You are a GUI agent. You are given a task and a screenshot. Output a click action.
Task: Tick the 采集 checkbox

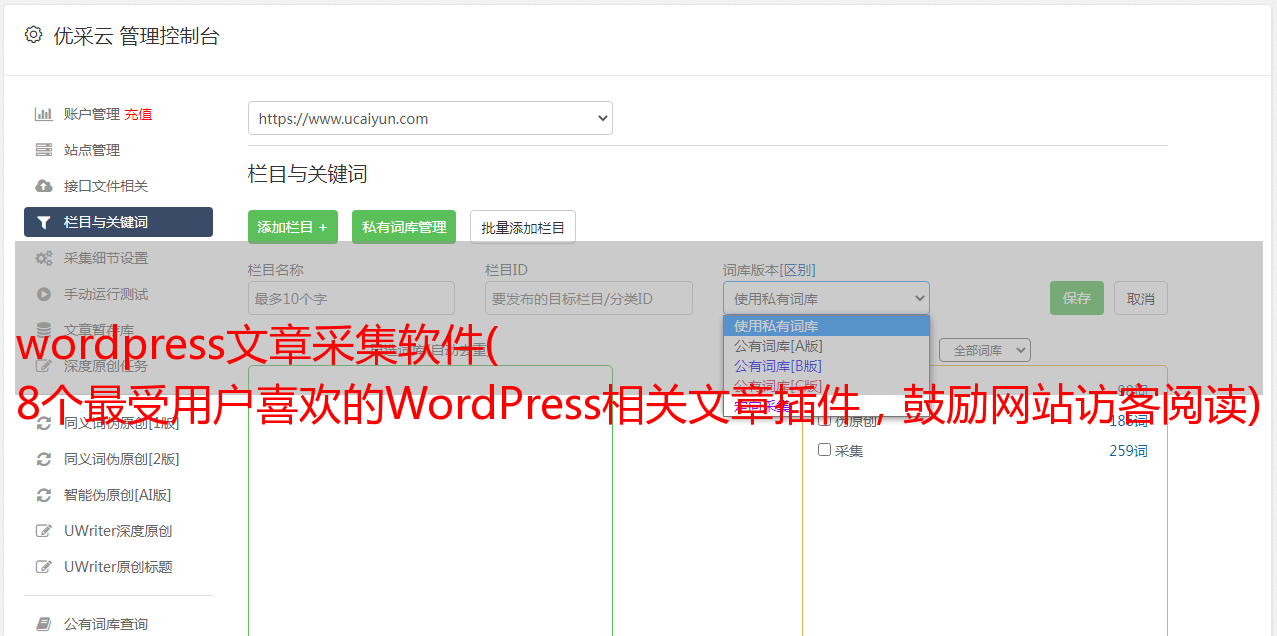pyautogui.click(x=825, y=450)
